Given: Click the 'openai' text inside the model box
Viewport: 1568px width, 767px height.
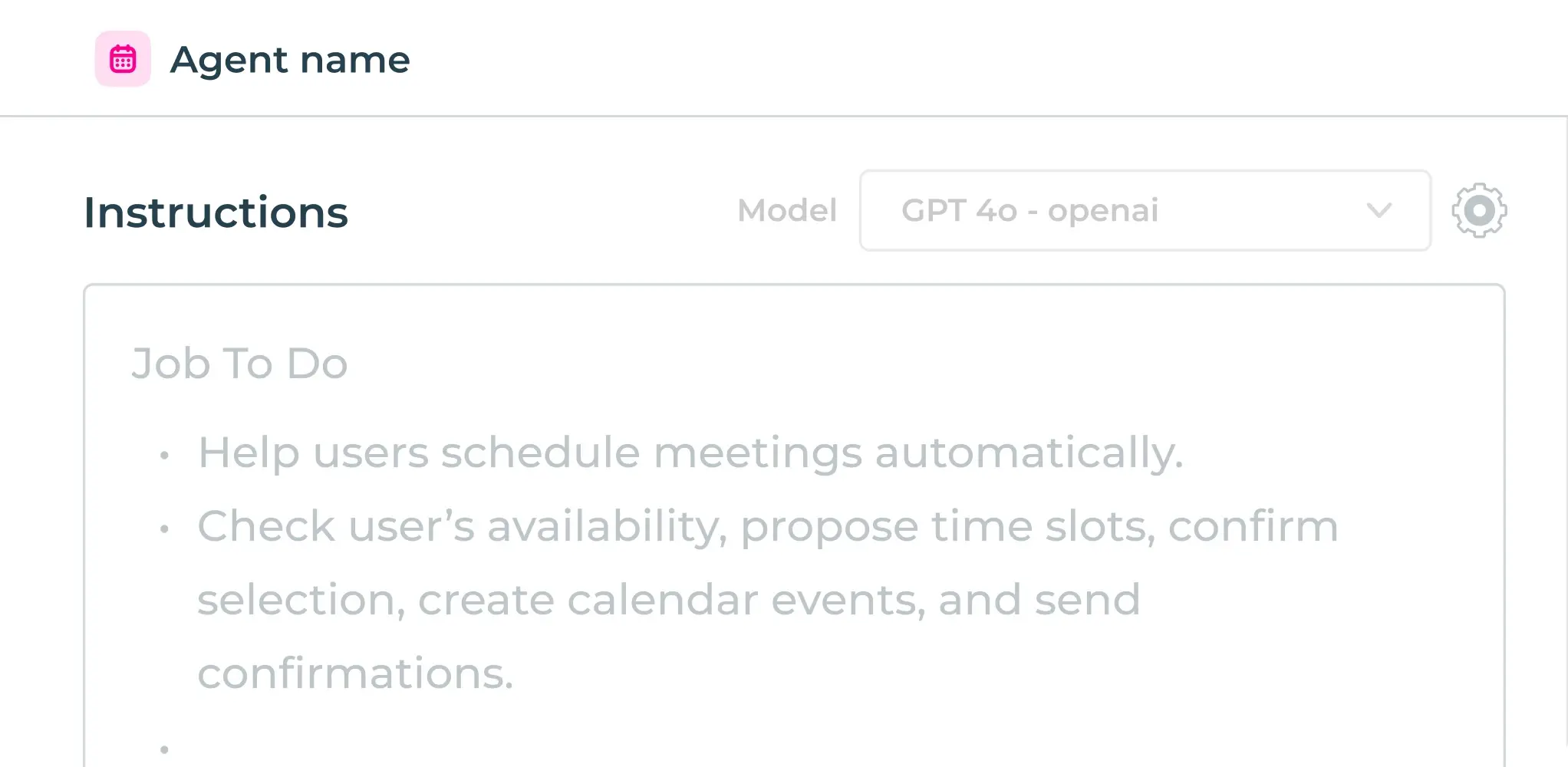Looking at the screenshot, I should tap(1103, 212).
